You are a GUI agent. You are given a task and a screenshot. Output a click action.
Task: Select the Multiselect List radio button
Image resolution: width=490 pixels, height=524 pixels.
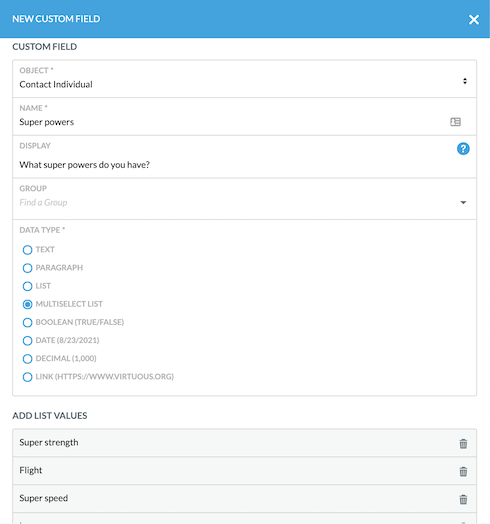[27, 304]
